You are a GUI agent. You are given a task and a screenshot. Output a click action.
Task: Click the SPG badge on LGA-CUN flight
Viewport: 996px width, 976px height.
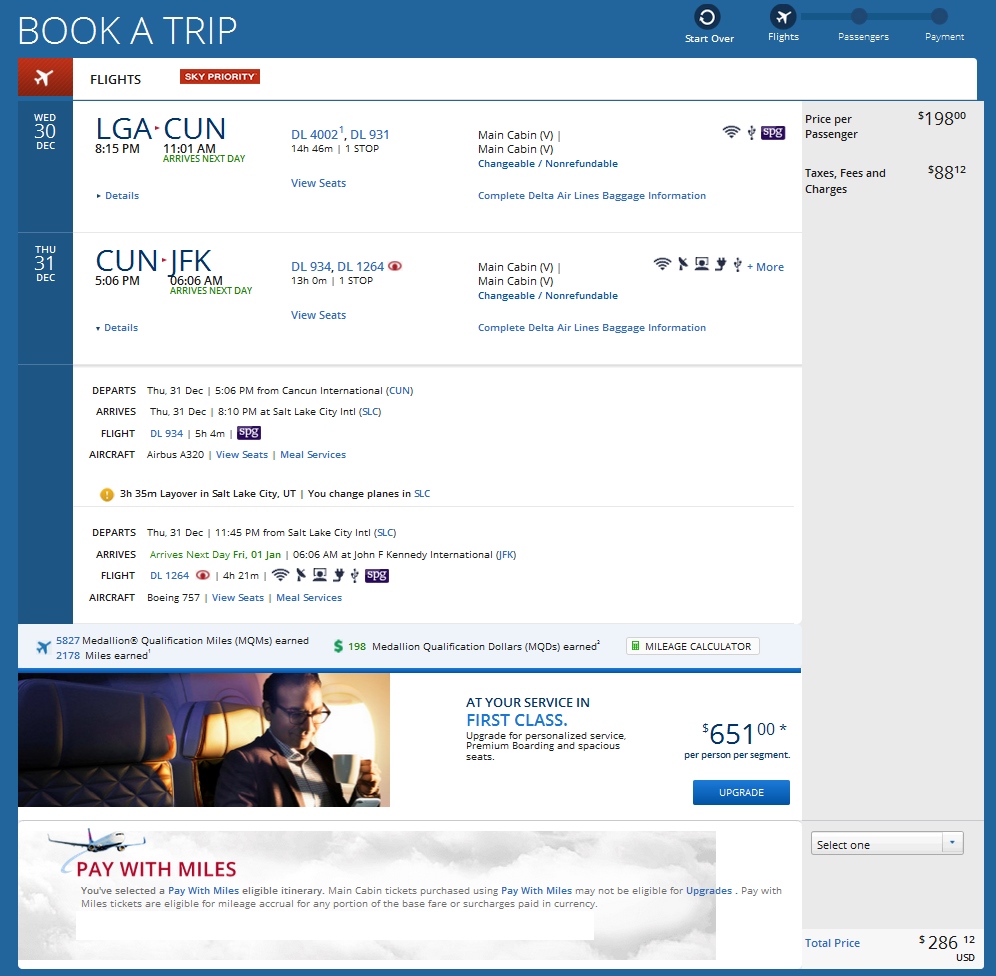[772, 132]
